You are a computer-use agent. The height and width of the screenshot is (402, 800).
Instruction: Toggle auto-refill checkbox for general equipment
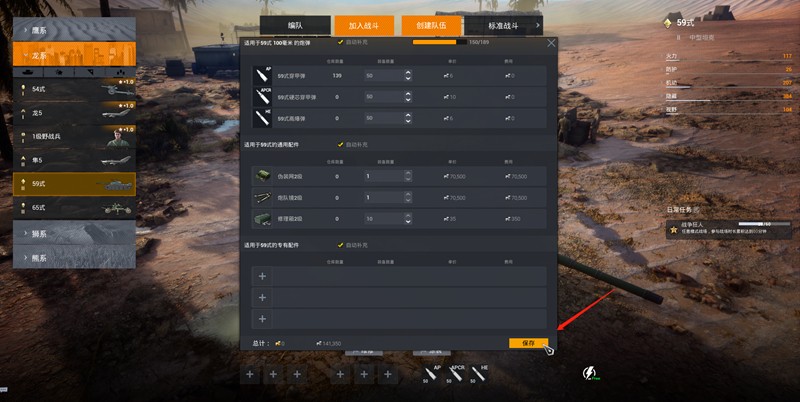(x=340, y=144)
